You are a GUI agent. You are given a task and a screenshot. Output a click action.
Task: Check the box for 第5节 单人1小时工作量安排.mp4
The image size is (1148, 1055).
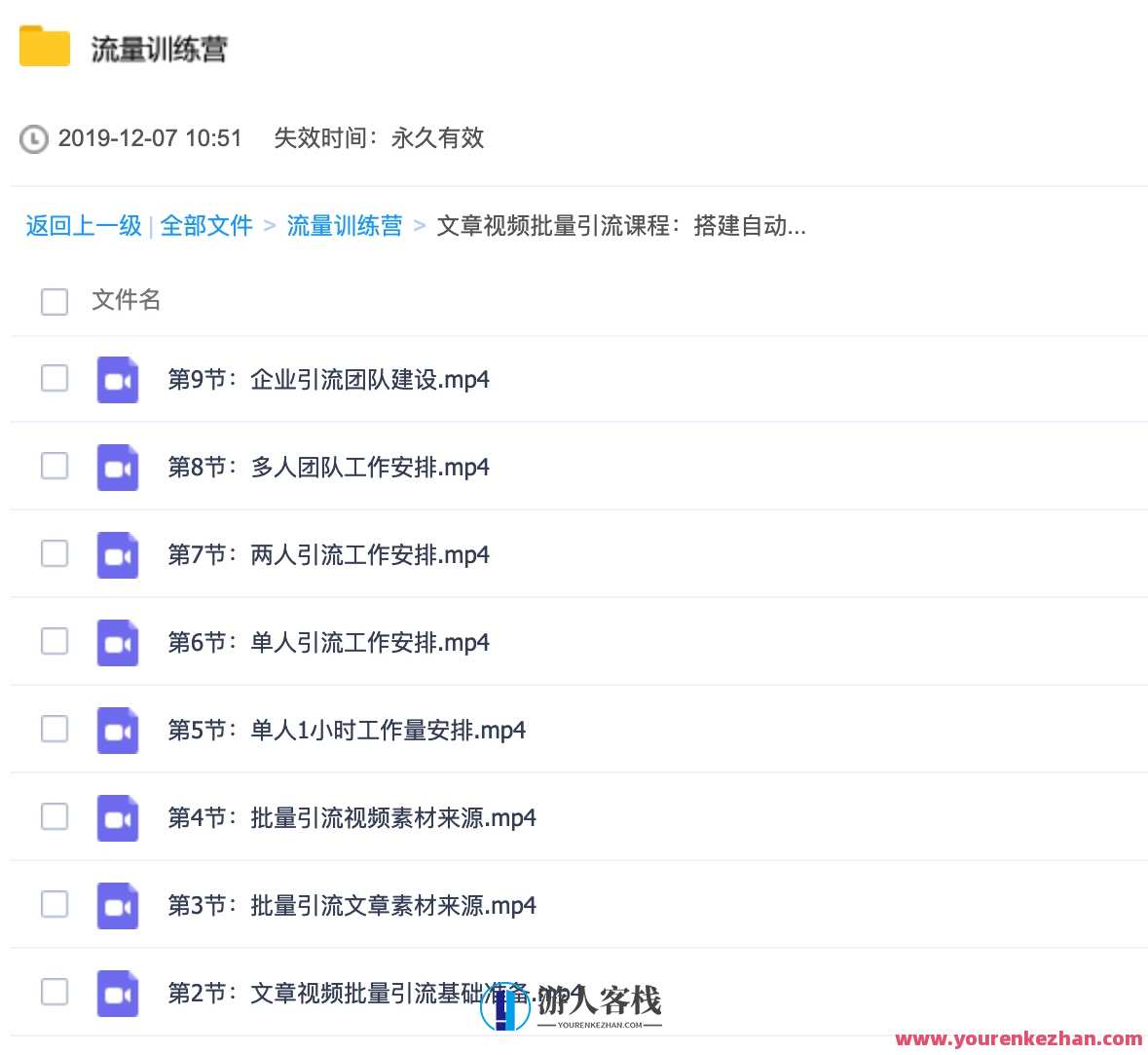pos(54,729)
